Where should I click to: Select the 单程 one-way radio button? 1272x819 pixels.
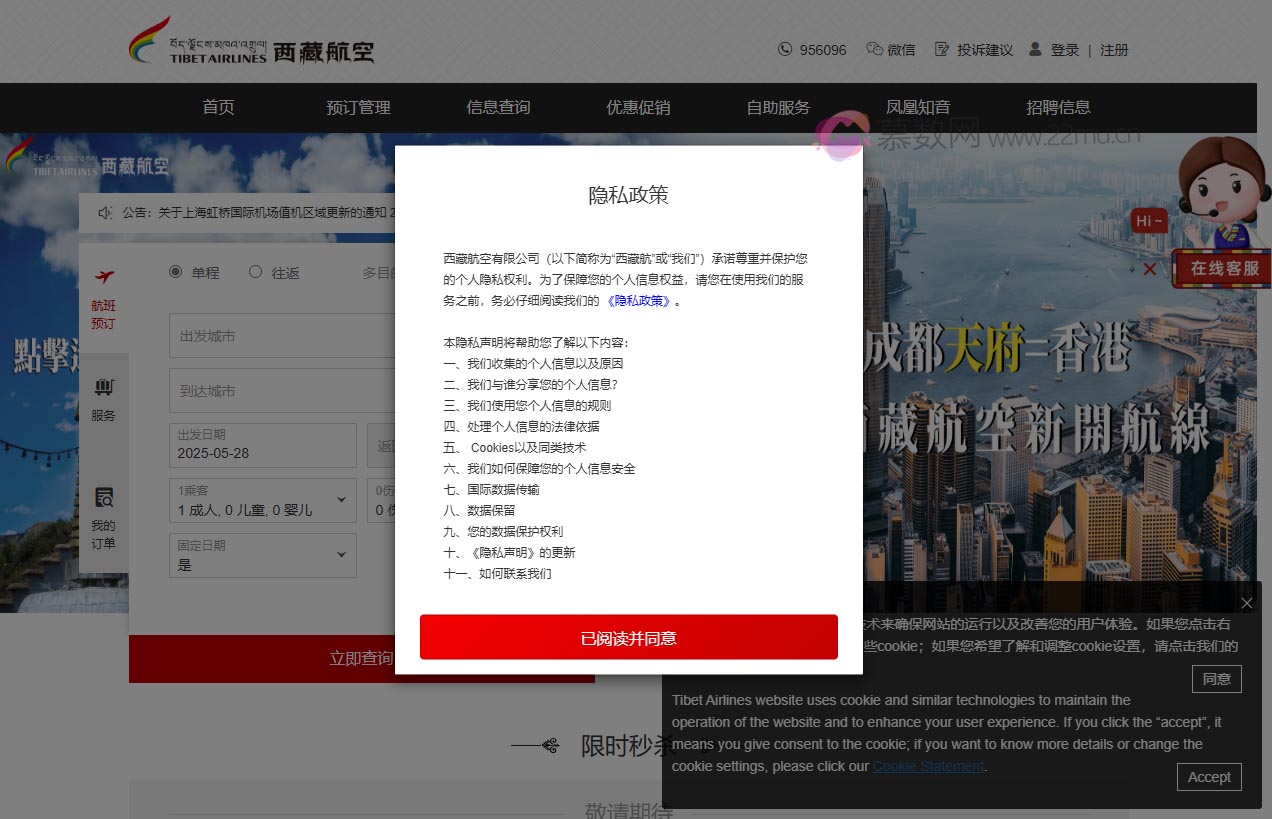tap(176, 272)
